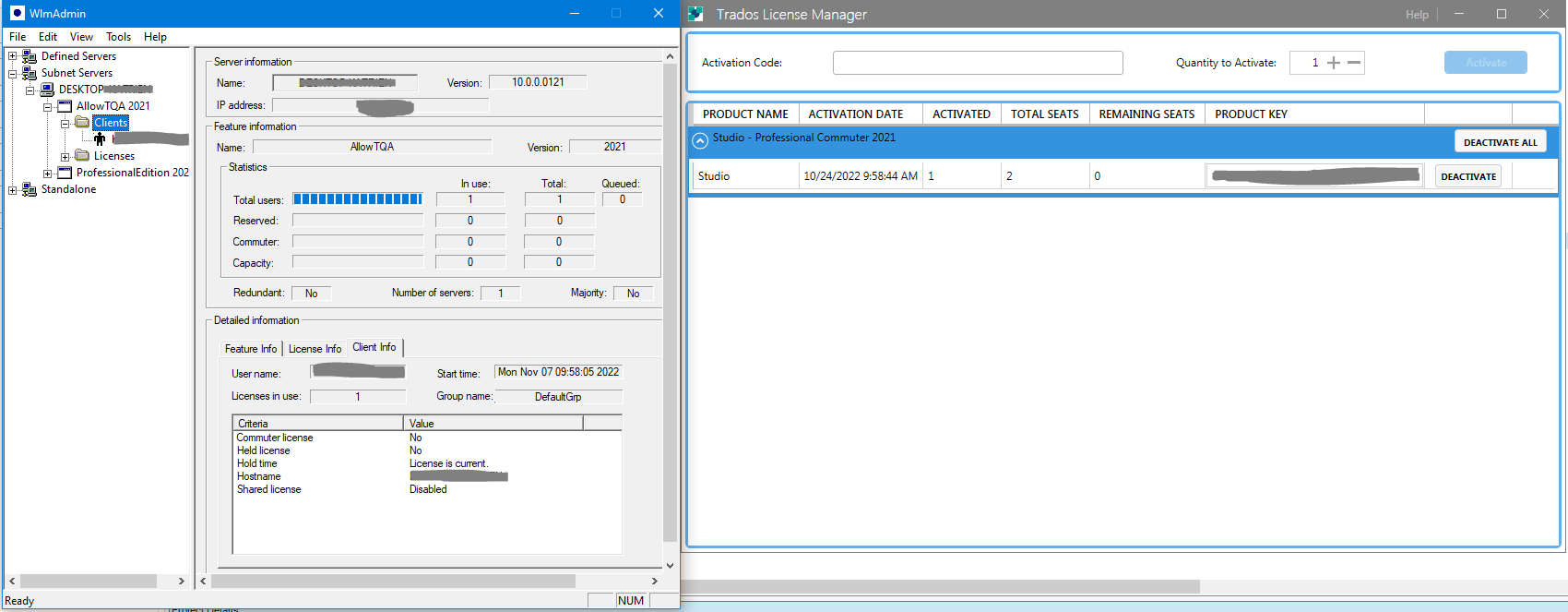Click the AllowTQA 2021 feature window icon
The width and height of the screenshot is (1568, 612).
point(65,106)
